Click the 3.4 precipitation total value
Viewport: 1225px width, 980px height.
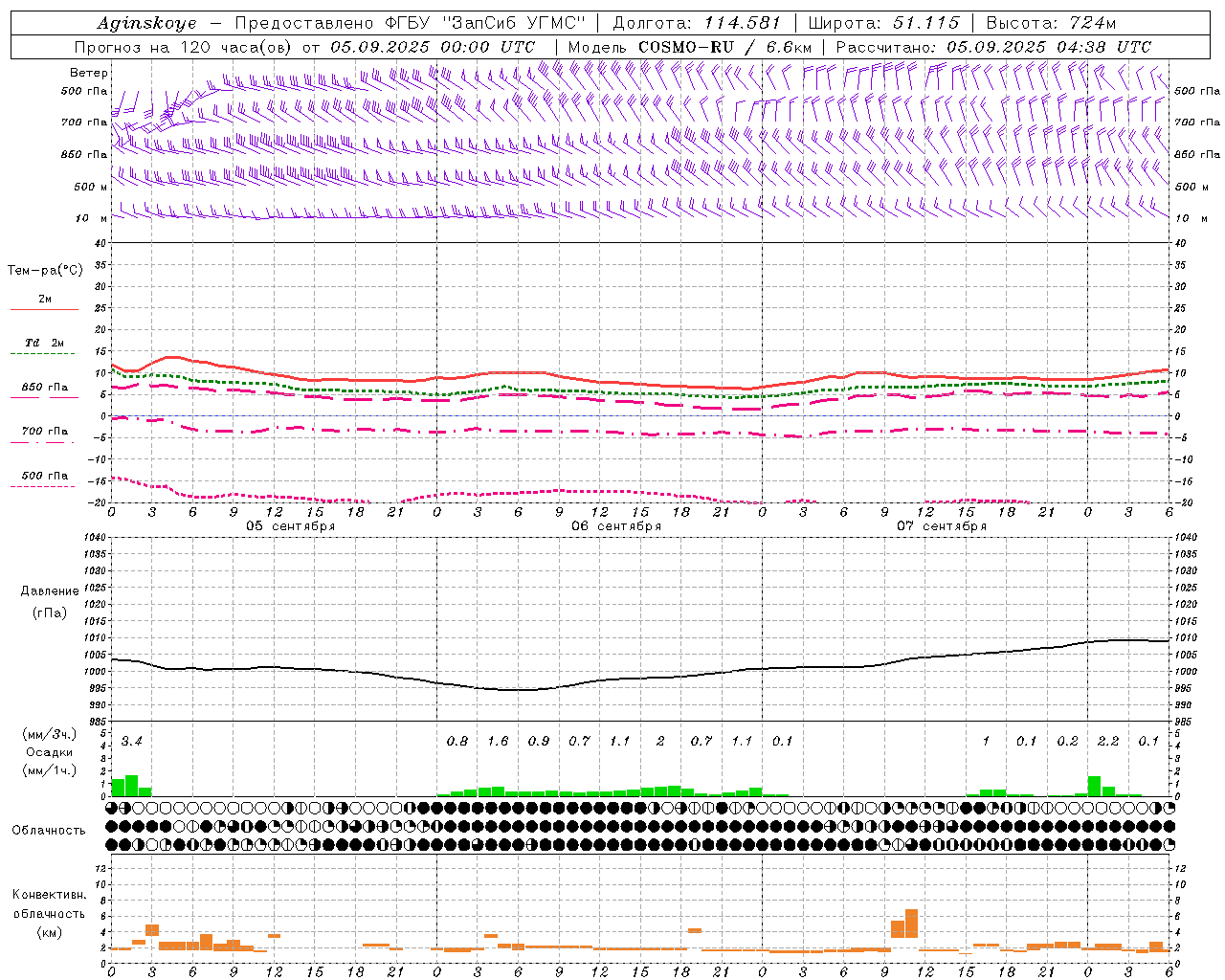(x=132, y=741)
